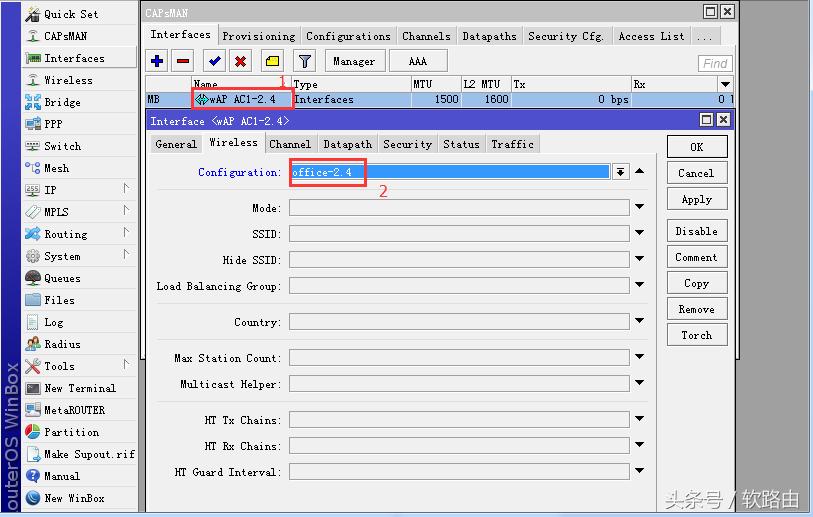This screenshot has width=813, height=517.
Task: Expand the SSID field arrow
Action: (640, 233)
